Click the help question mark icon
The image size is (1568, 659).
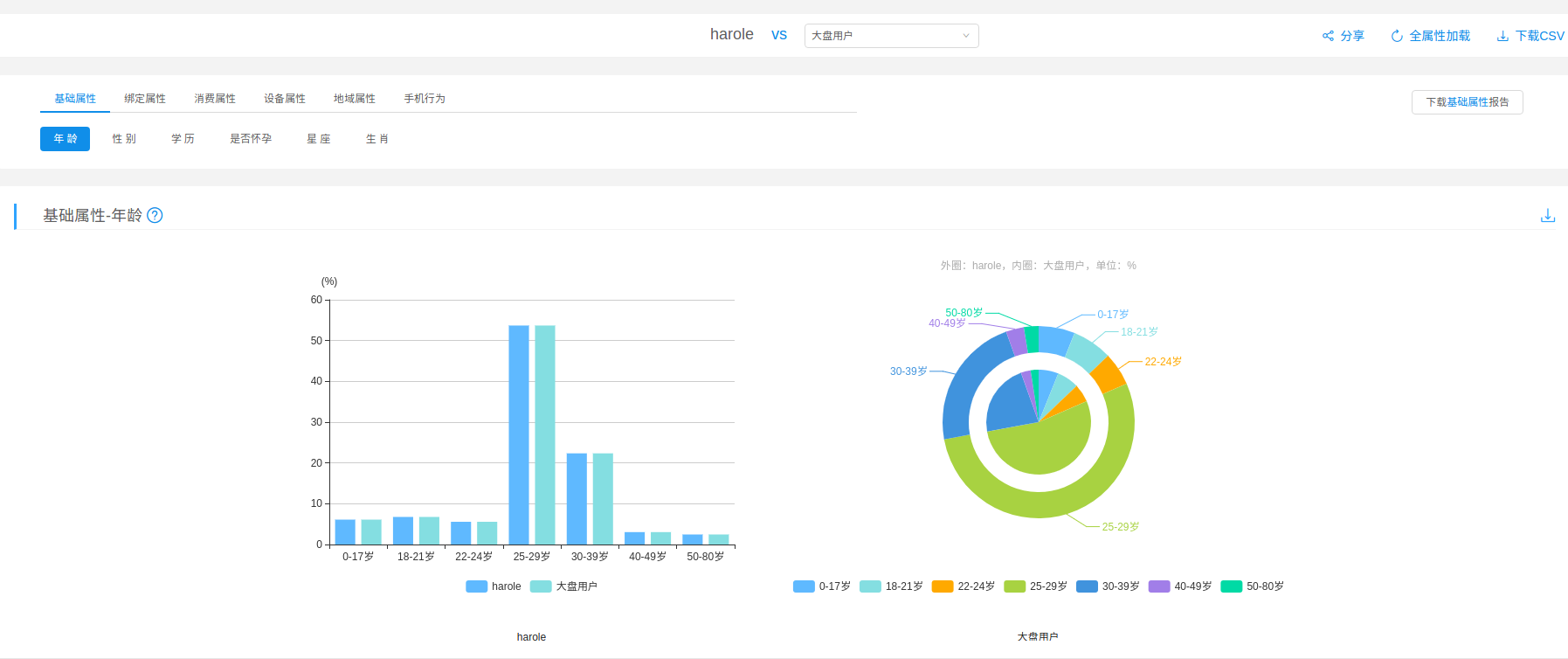pos(155,215)
